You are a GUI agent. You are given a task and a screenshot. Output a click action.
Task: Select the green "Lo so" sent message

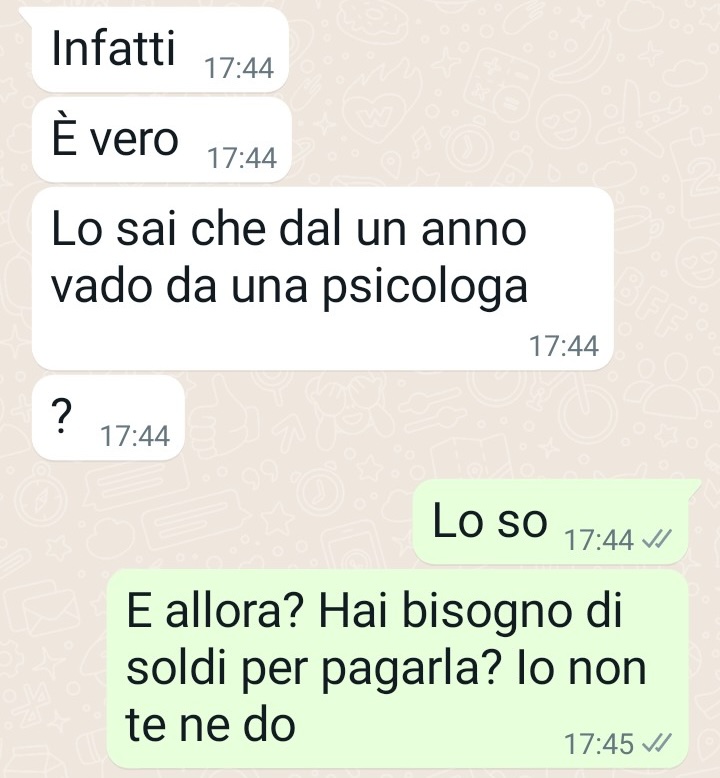(551, 521)
